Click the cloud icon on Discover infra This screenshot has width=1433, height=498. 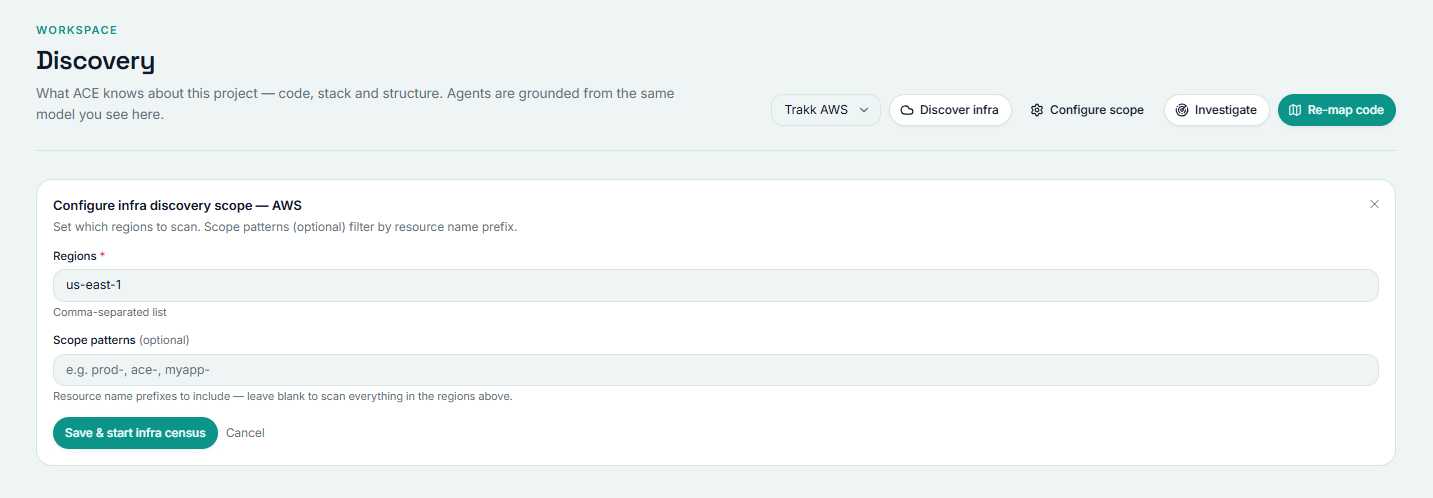(x=907, y=110)
